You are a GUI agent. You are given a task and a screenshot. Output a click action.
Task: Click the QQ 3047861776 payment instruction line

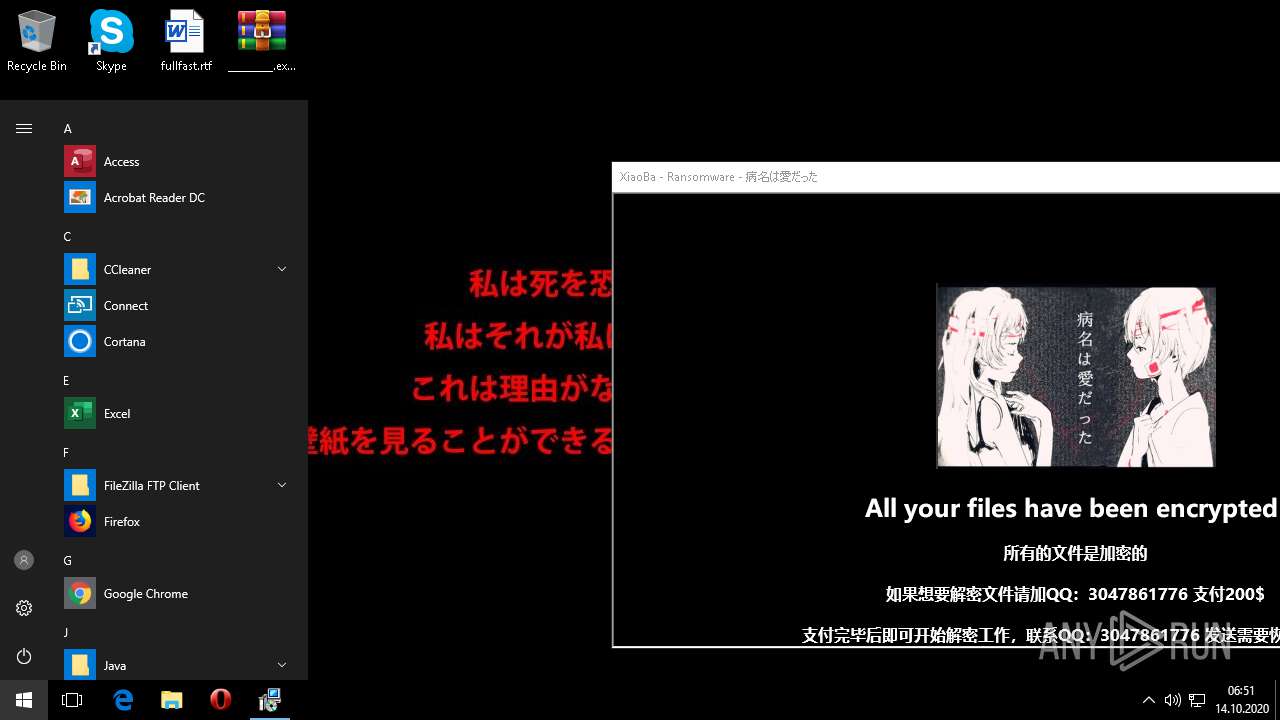pos(1075,594)
